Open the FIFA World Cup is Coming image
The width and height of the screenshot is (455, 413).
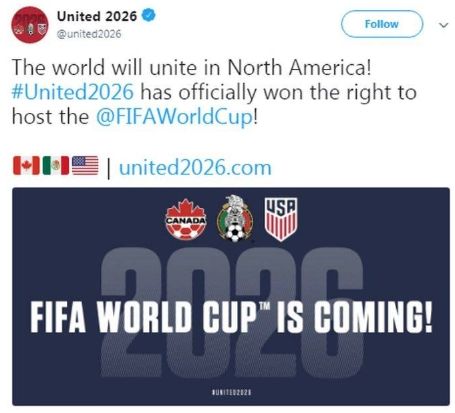tap(231, 296)
